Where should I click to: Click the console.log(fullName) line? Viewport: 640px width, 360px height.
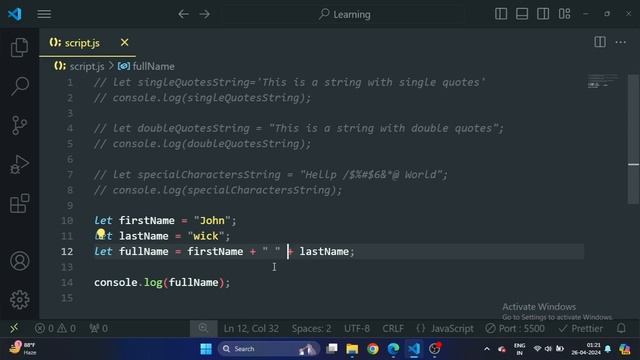pyautogui.click(x=162, y=282)
